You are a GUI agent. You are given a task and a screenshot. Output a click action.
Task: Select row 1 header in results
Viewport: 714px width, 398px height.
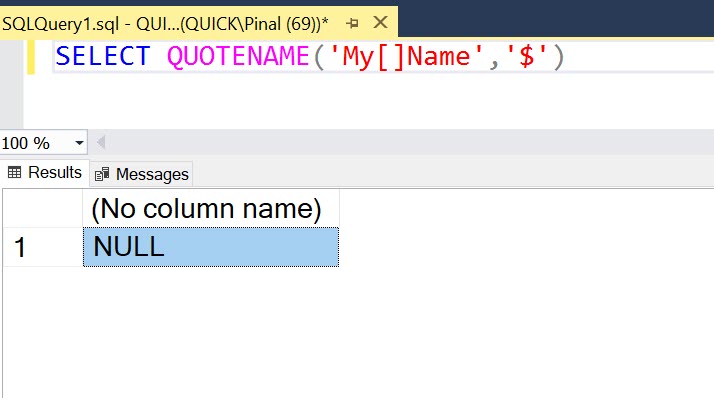pos(43,247)
